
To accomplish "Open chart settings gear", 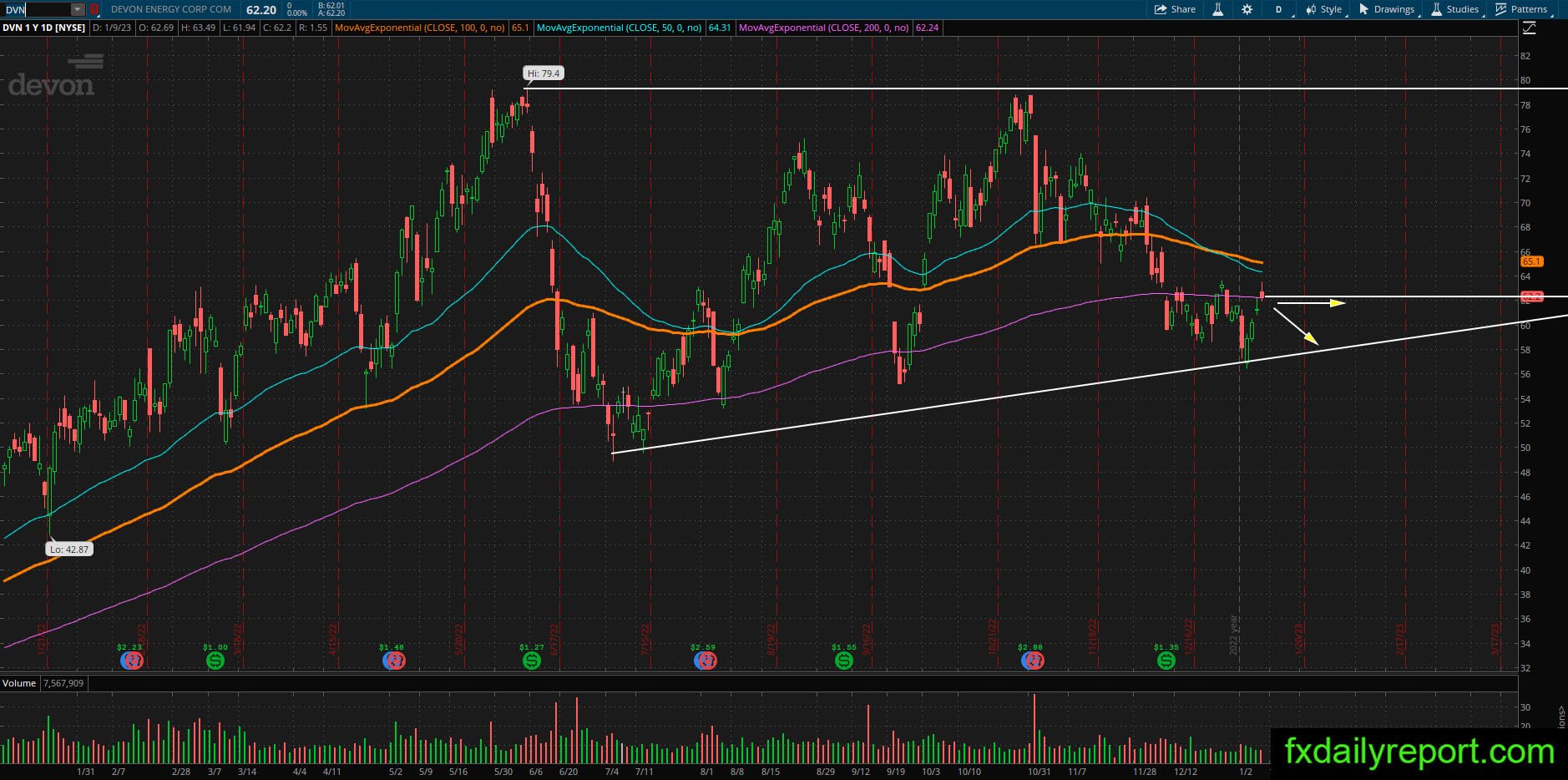I will 1247,9.
